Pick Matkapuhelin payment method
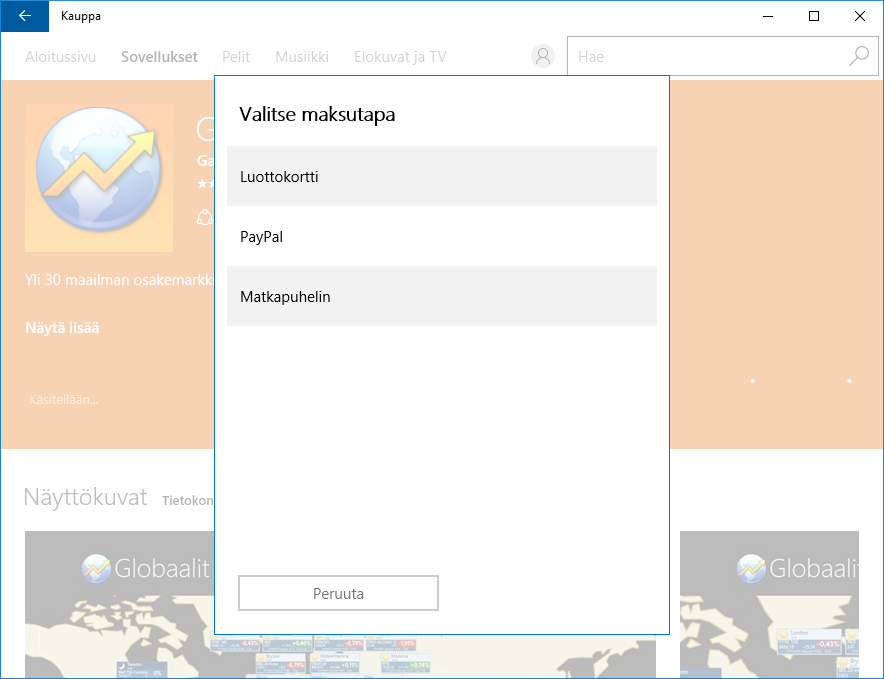 (x=441, y=297)
